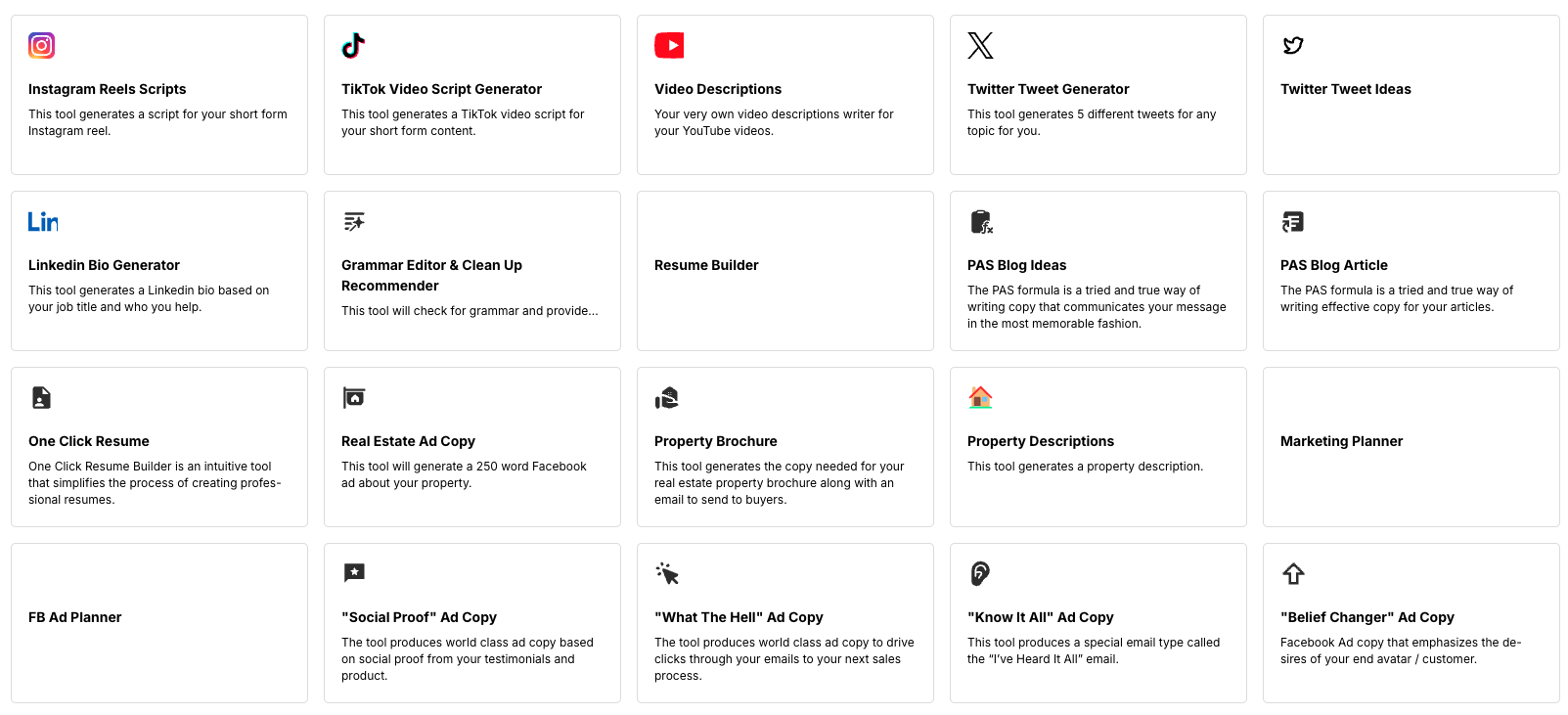Click the Twitter bird icon on Twitter Tweet Ideas

pos(1292,45)
